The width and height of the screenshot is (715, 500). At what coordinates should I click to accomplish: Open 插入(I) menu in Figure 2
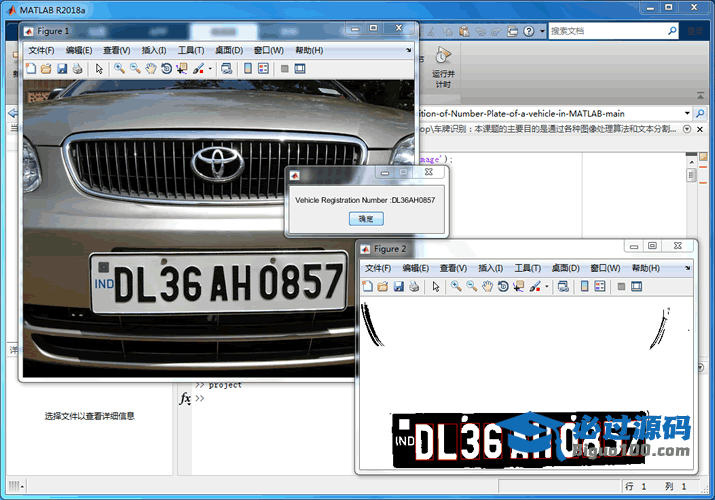[x=490, y=268]
